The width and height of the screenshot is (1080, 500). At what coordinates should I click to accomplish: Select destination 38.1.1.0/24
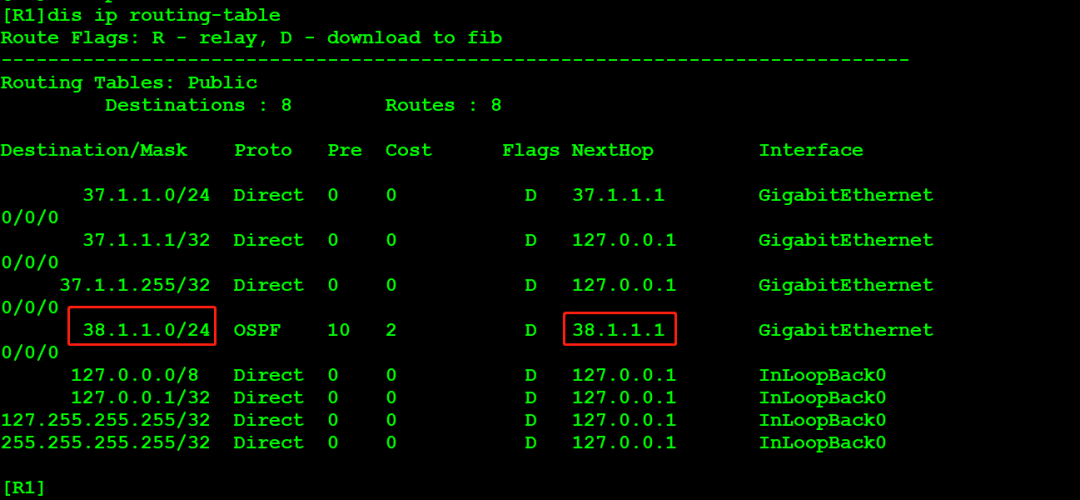click(x=146, y=331)
